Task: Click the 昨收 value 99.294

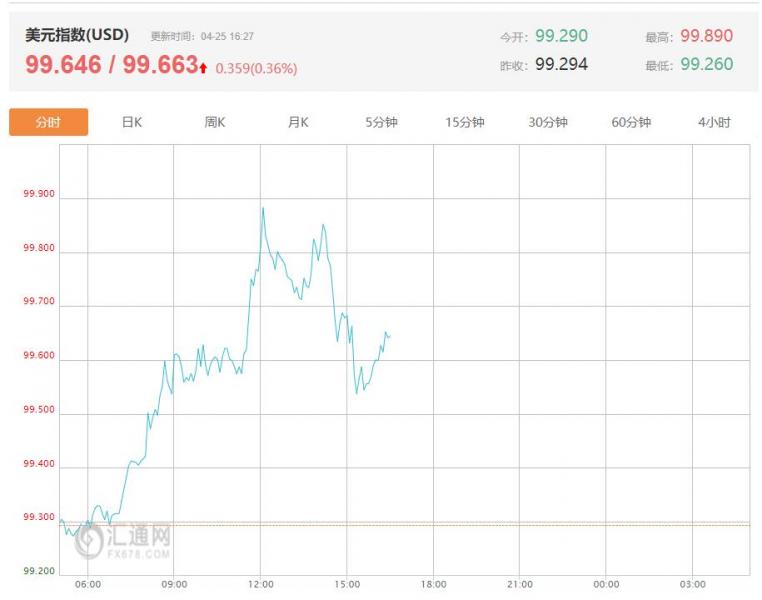Action: pos(561,64)
